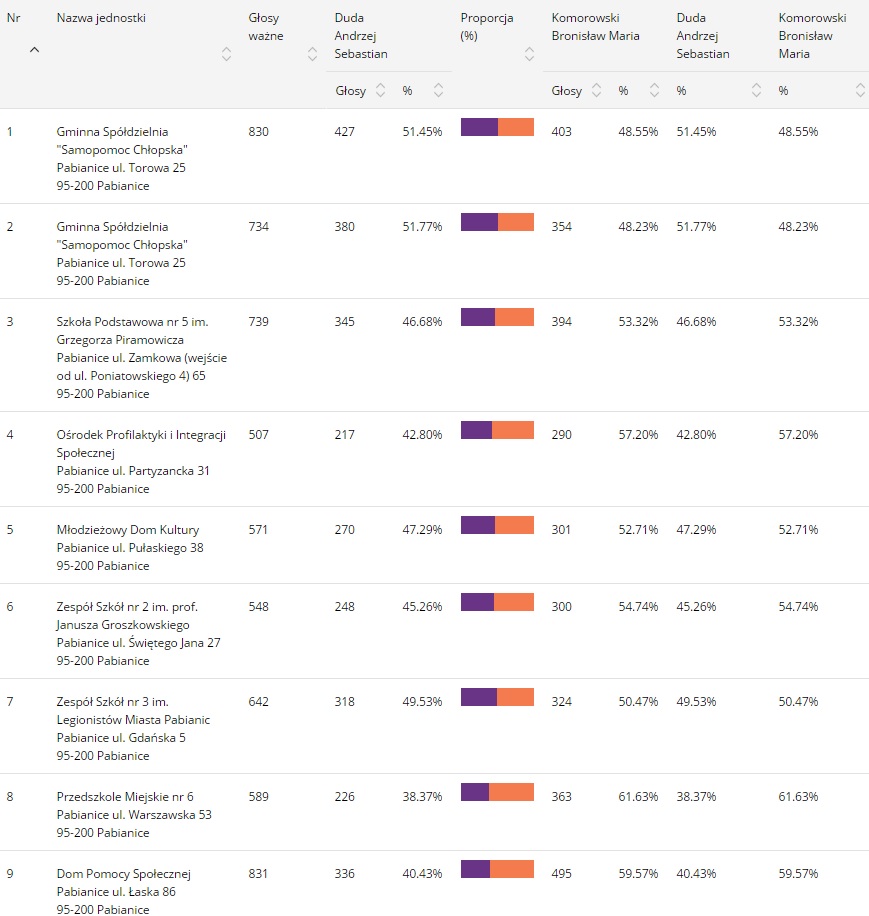Sort table by Nr column arrow
This screenshot has height=916, width=869.
[35, 50]
